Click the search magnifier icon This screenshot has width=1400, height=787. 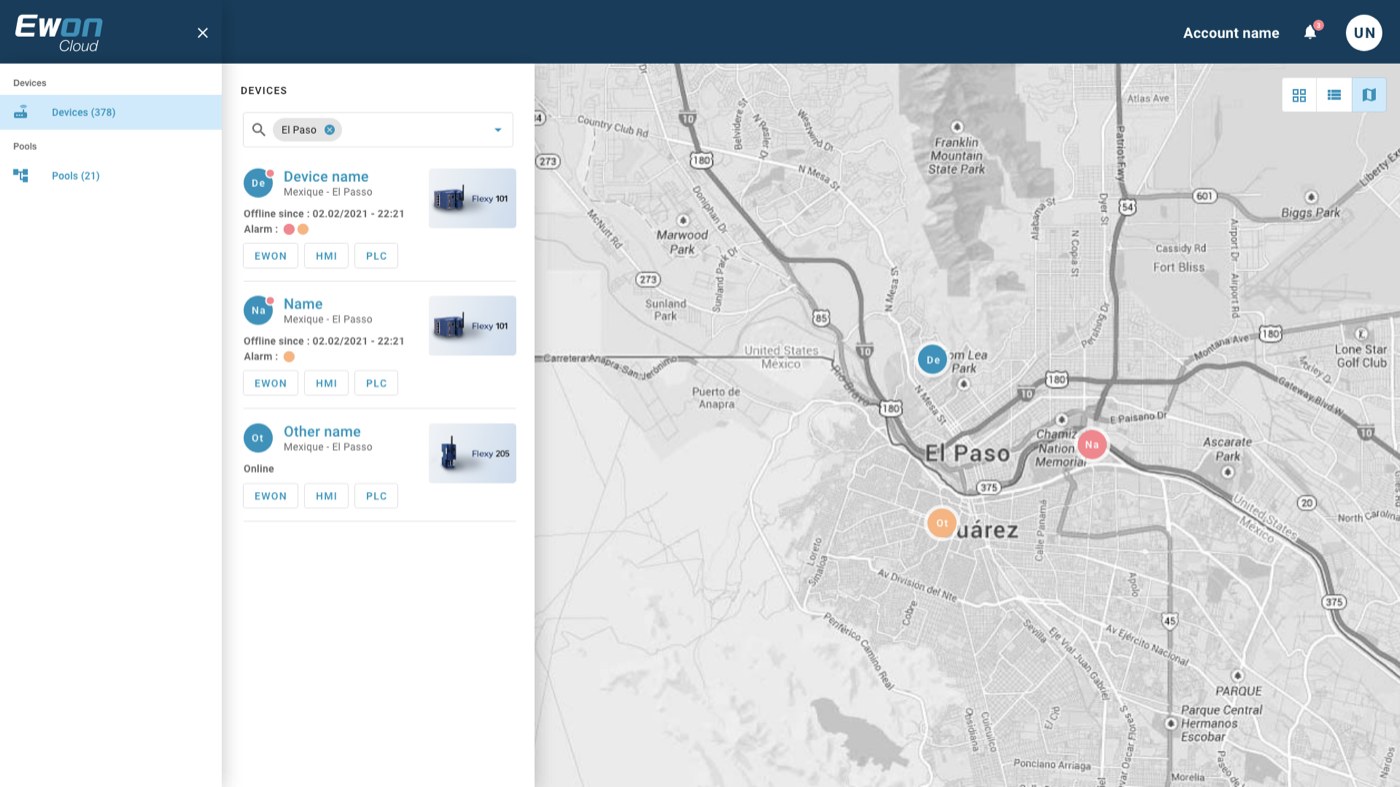259,130
